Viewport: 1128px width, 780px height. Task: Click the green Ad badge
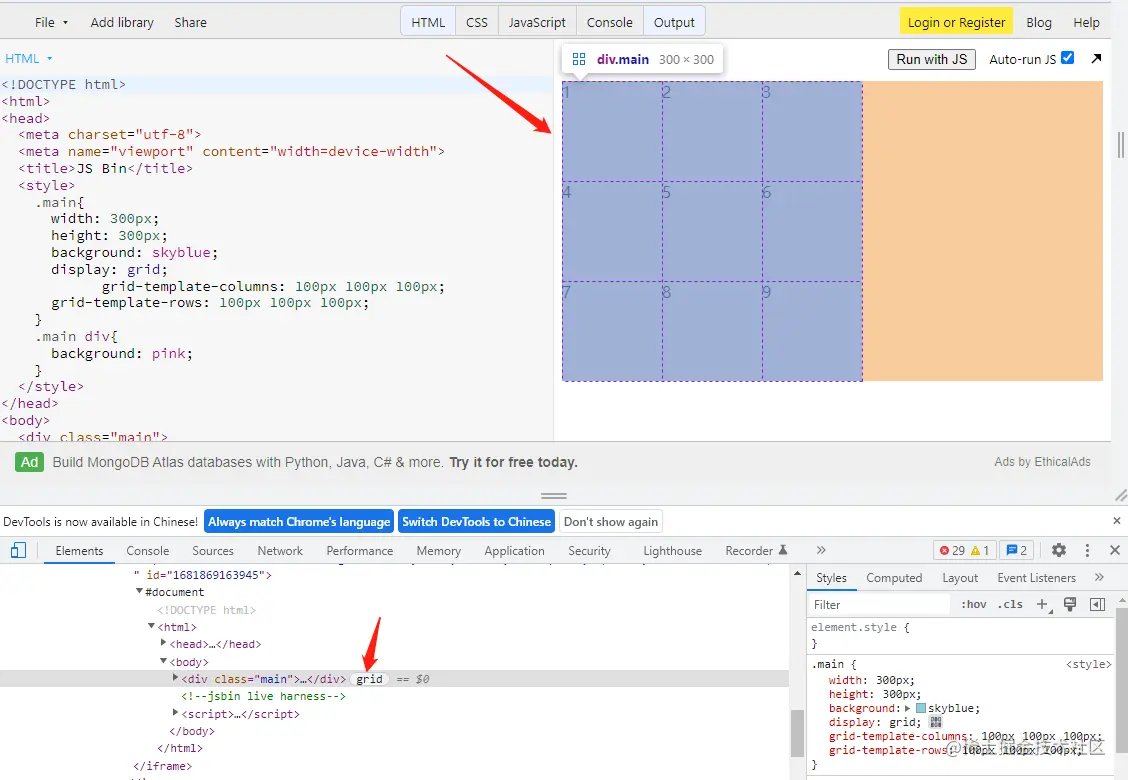[29, 462]
